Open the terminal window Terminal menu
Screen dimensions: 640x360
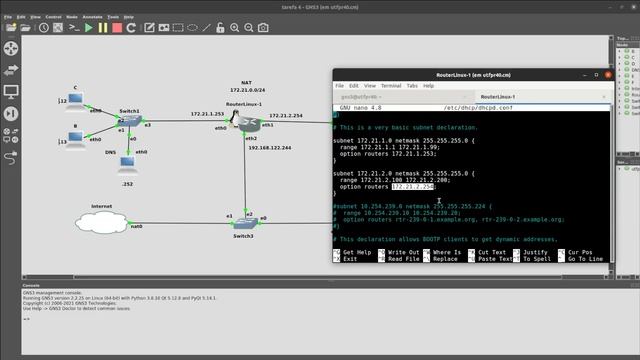(x=391, y=86)
